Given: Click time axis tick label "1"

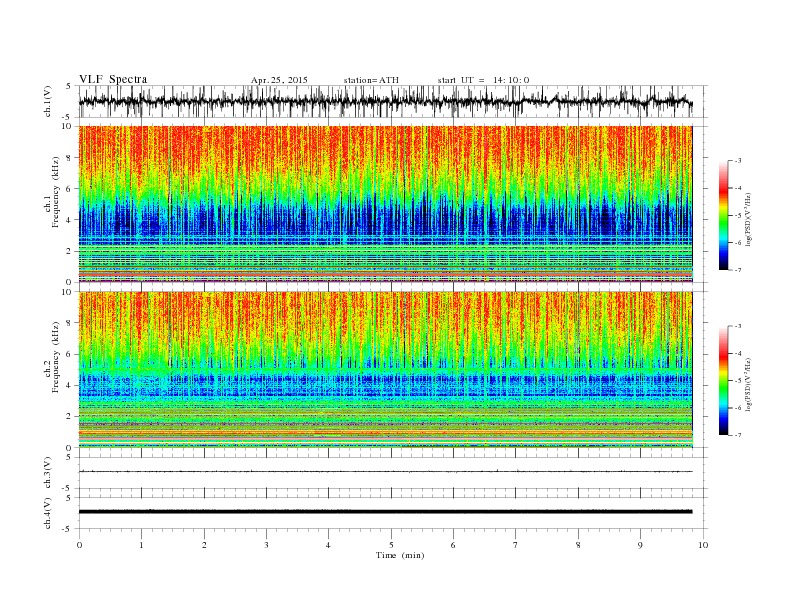Looking at the screenshot, I should point(141,545).
